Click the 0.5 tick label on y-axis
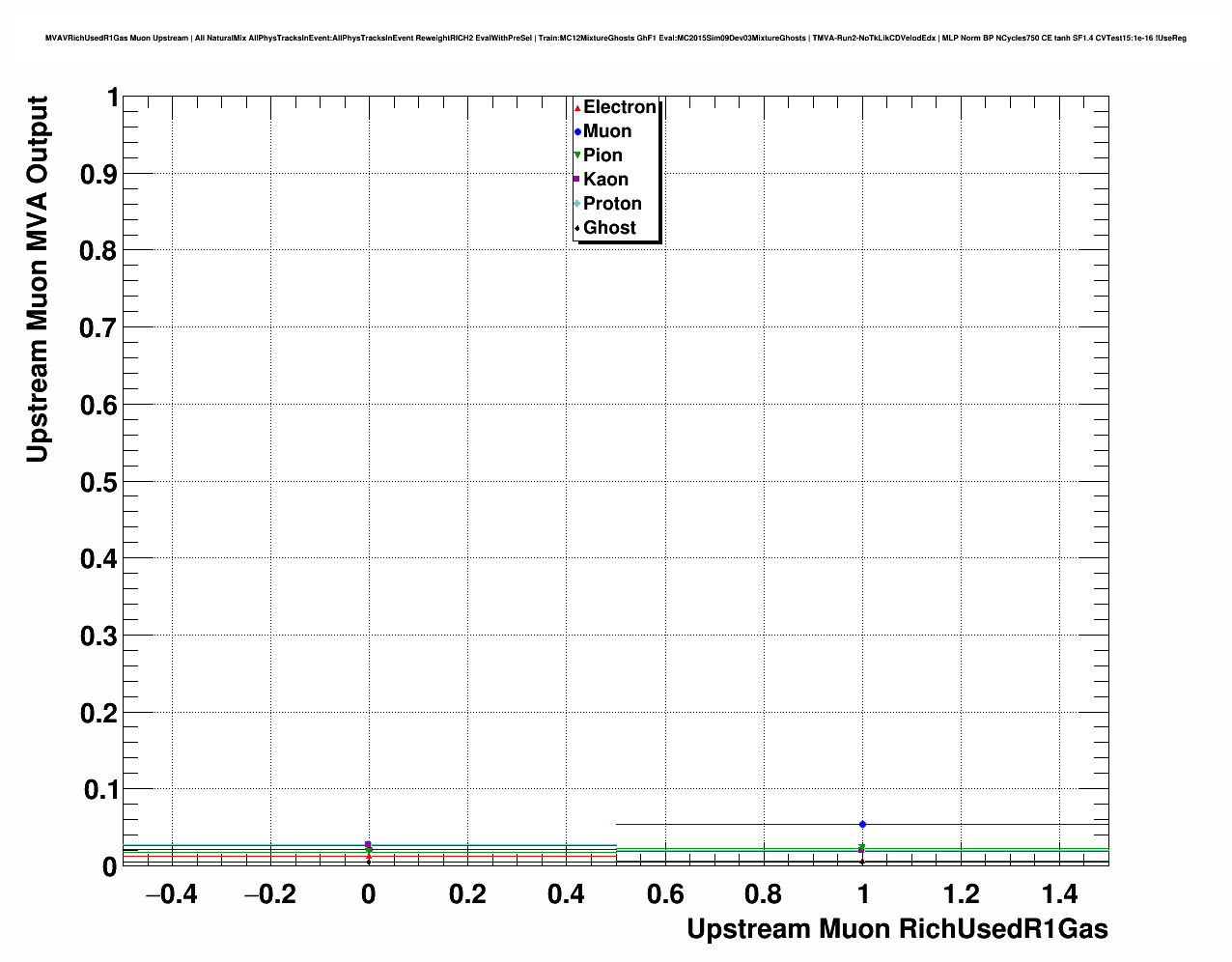This screenshot has height=962, width=1232. click(x=98, y=482)
